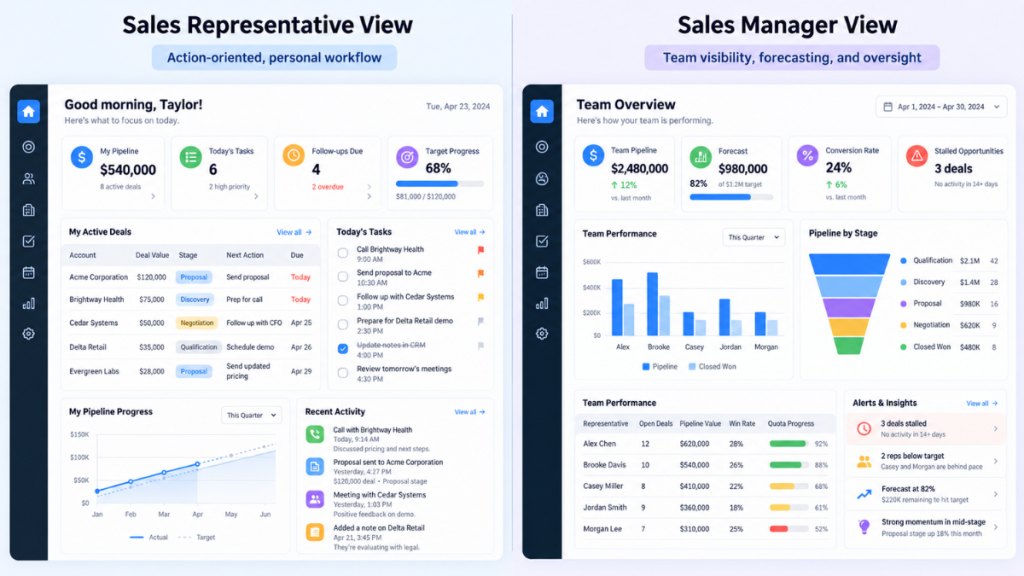This screenshot has height=576, width=1024.
Task: Uncheck the Update notes in CRM task
Action: coord(343,349)
